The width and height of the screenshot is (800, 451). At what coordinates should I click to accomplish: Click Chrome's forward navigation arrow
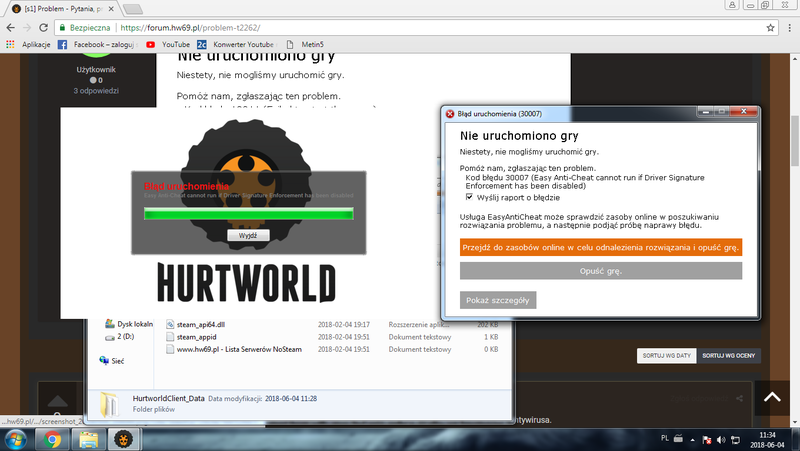[27, 28]
